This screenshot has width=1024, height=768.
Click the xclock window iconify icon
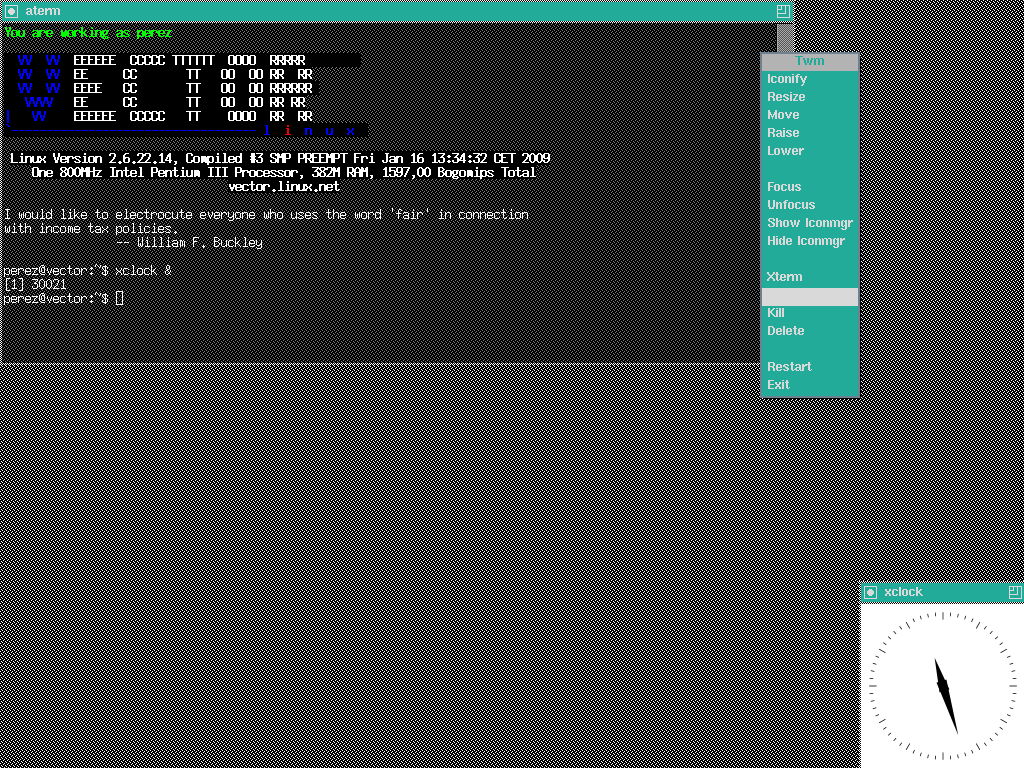tap(871, 592)
